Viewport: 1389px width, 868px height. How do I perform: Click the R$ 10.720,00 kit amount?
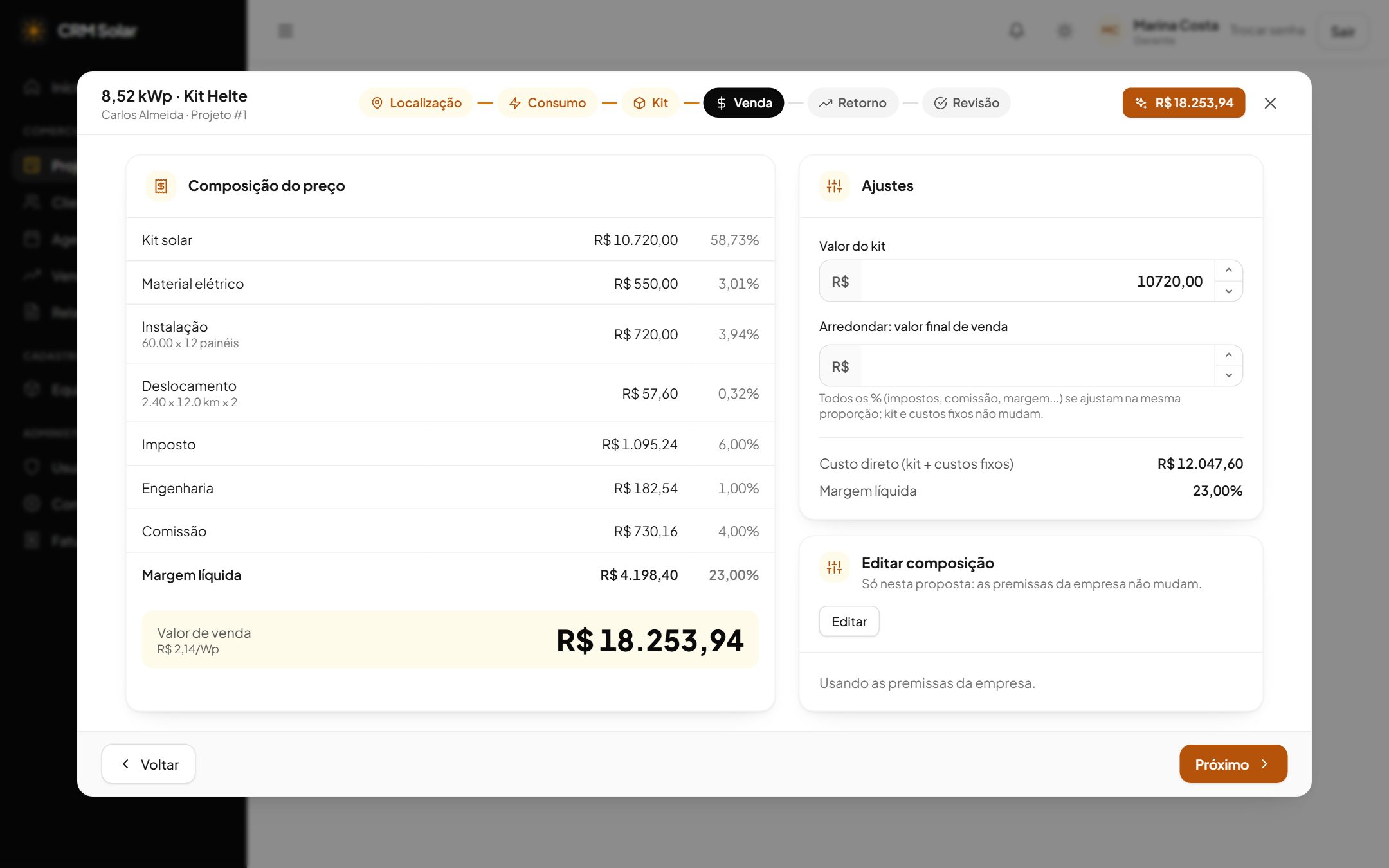(635, 240)
